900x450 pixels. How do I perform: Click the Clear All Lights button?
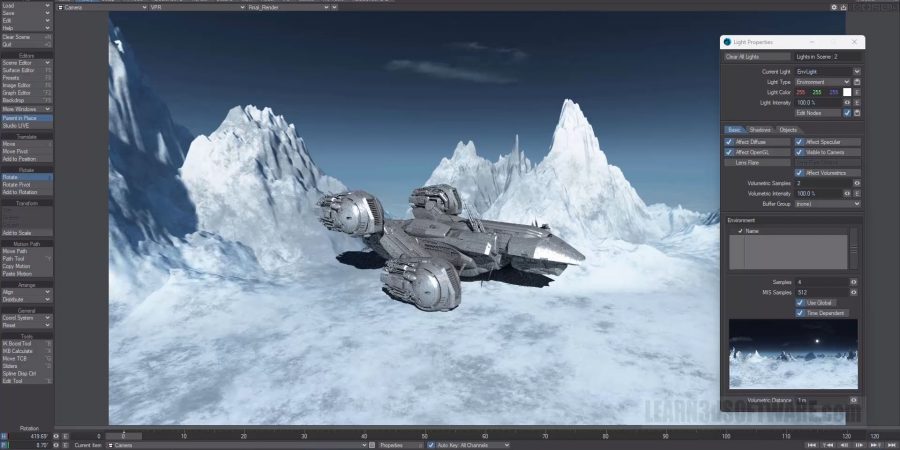pos(756,57)
